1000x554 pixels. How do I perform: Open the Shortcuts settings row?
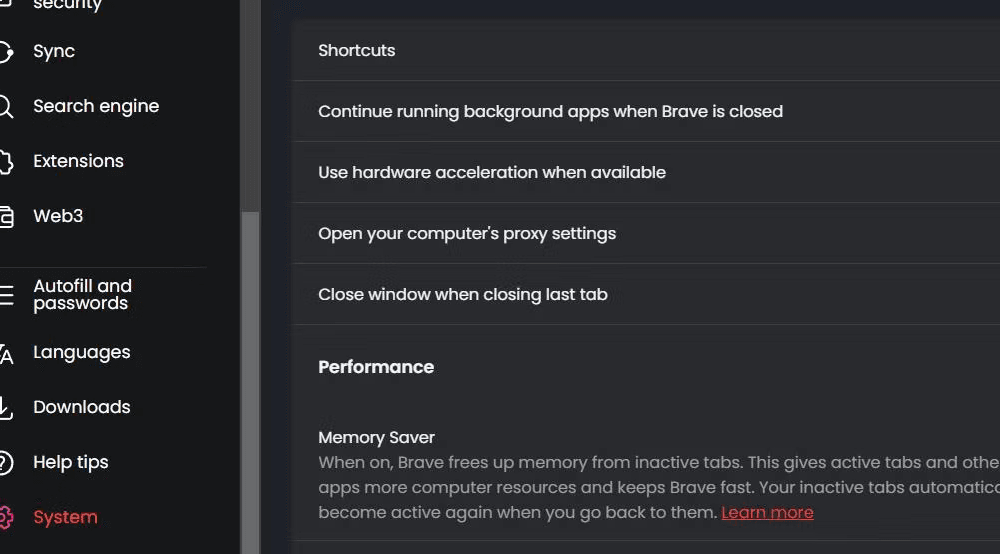(x=646, y=50)
